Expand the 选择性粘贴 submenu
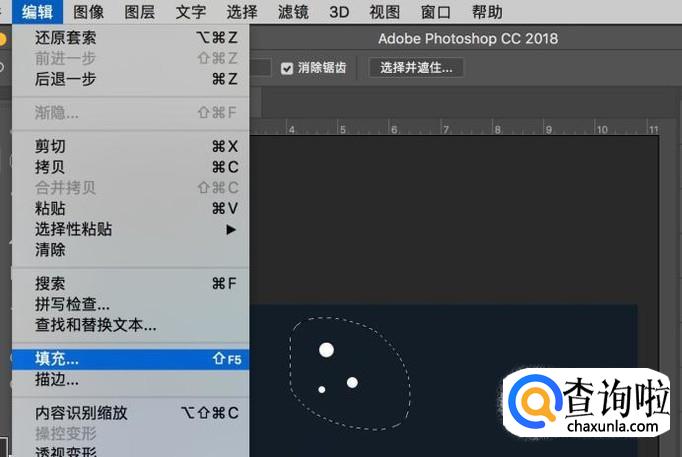Viewport: 682px width, 457px height. click(130, 229)
